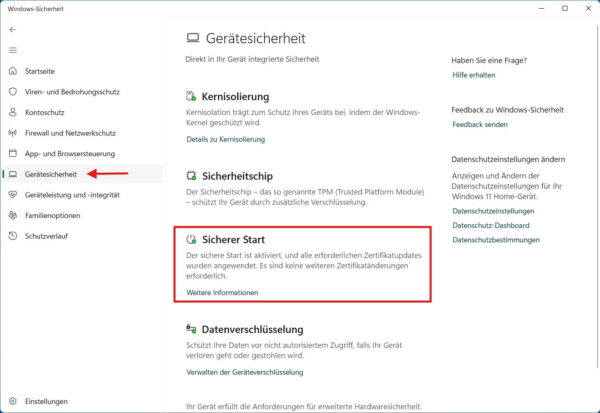This screenshot has width=600, height=413.
Task: Open Startseite in the sidebar
Action: [40, 71]
